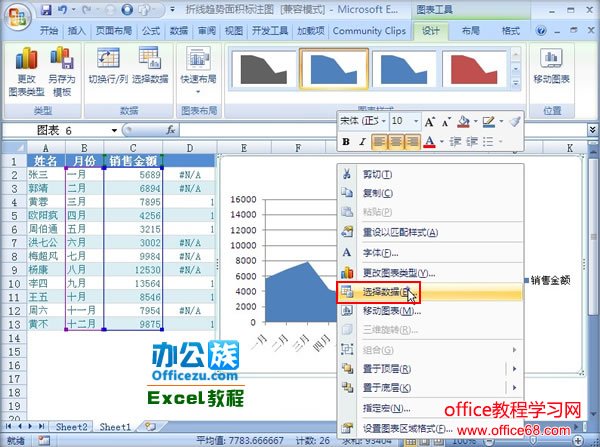Open font size dropdown showing 10

416,121
